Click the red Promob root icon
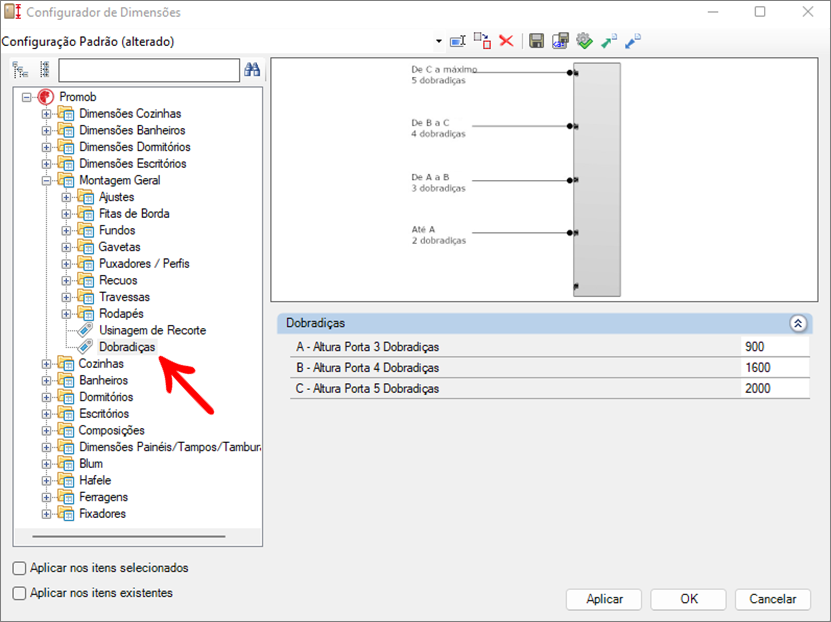This screenshot has height=622, width=831. click(46, 97)
